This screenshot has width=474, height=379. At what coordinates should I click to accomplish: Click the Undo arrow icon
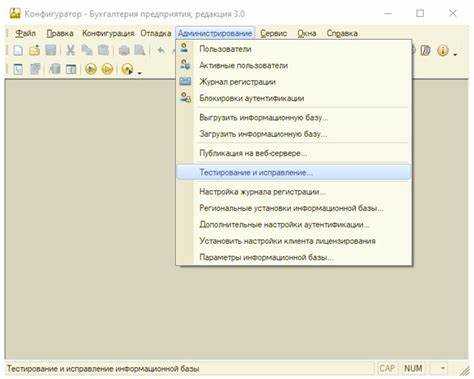(x=161, y=51)
